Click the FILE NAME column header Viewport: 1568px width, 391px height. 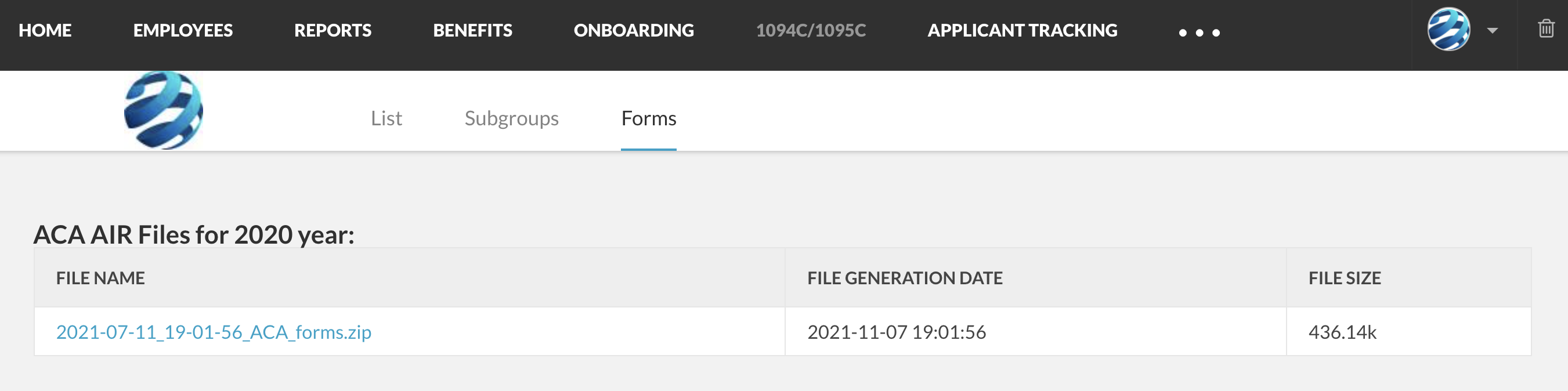coord(100,278)
